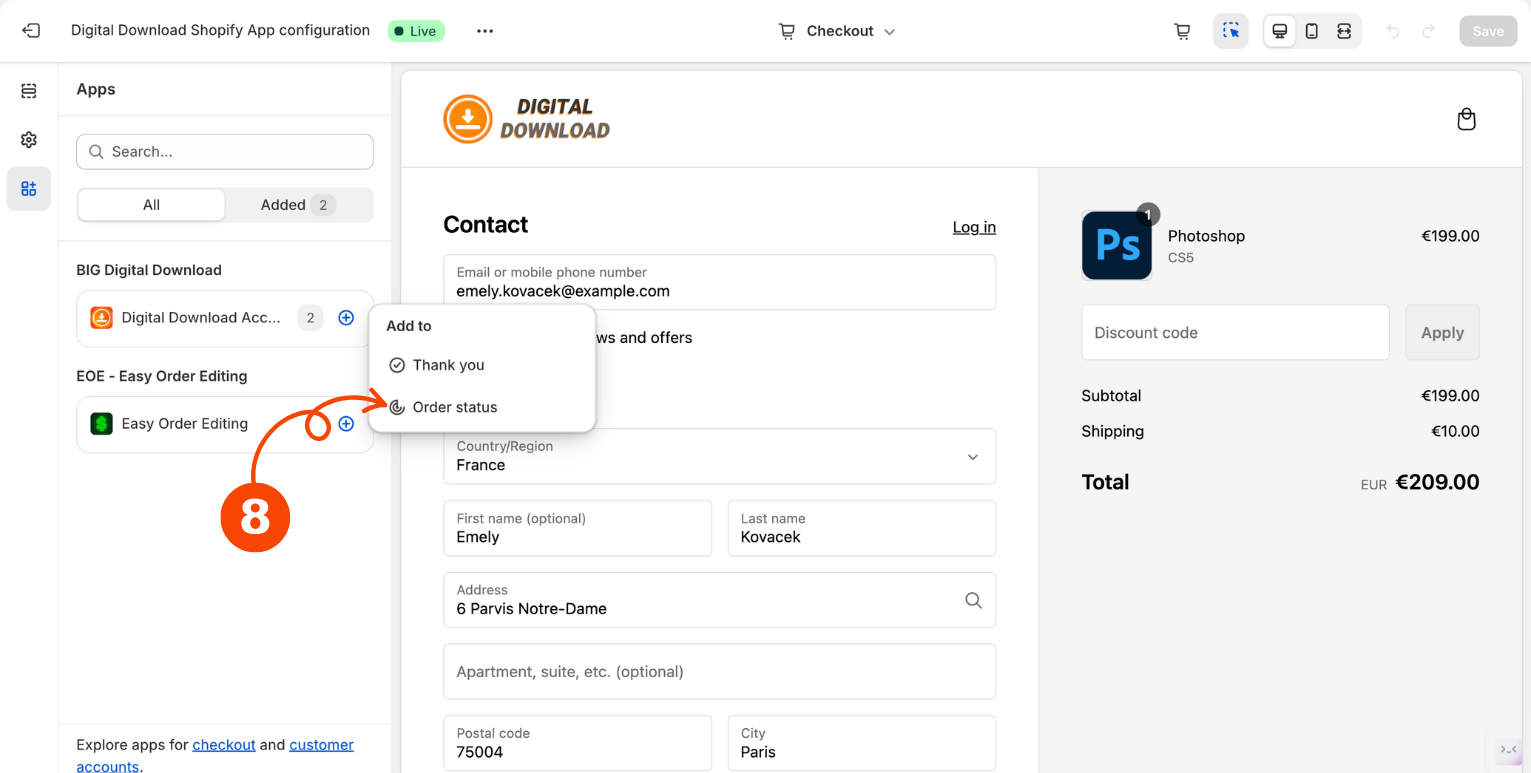1531x773 pixels.
Task: Choose Thank you from Add to menu
Action: [448, 365]
